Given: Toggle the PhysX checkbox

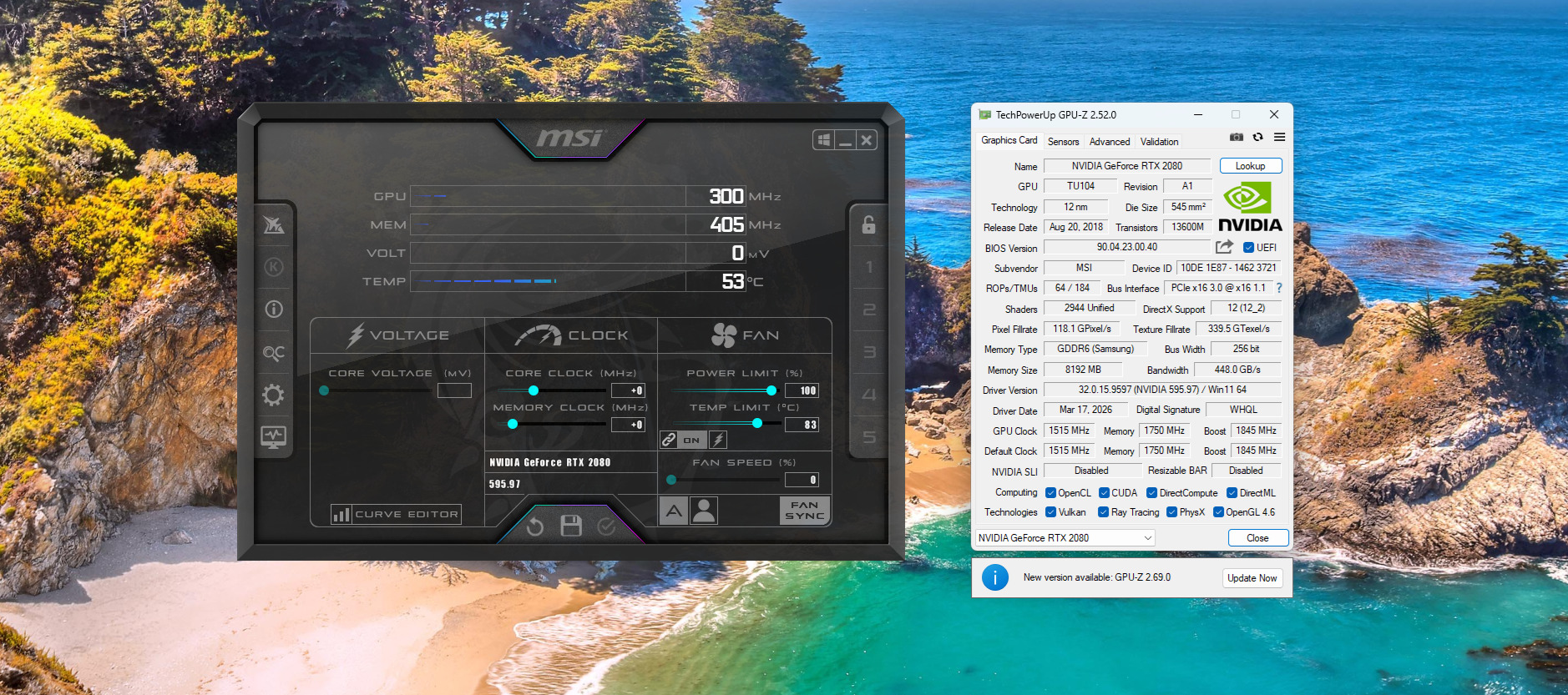Looking at the screenshot, I should 1171,512.
